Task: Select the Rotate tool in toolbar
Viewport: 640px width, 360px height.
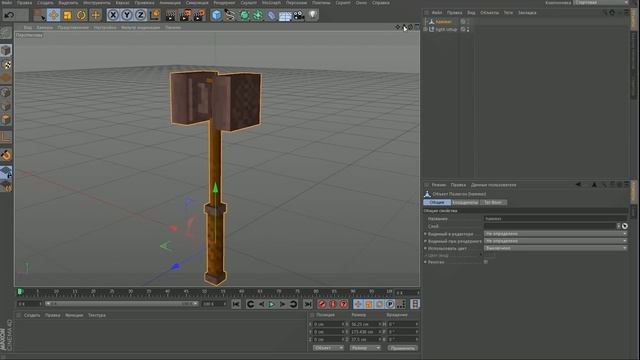Action: click(x=81, y=15)
